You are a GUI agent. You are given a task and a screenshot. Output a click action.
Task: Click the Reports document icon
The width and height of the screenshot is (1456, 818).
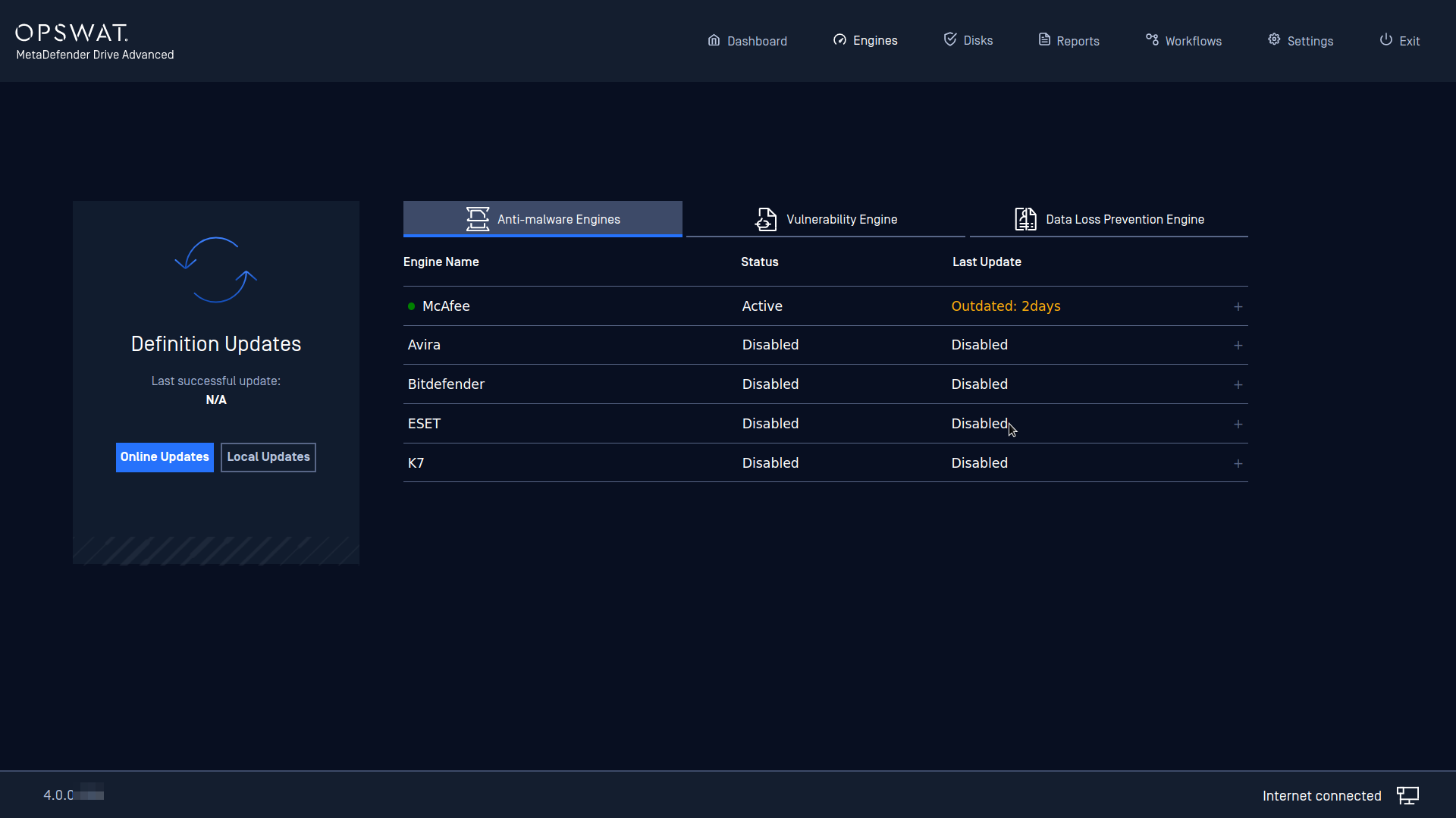coord(1044,39)
